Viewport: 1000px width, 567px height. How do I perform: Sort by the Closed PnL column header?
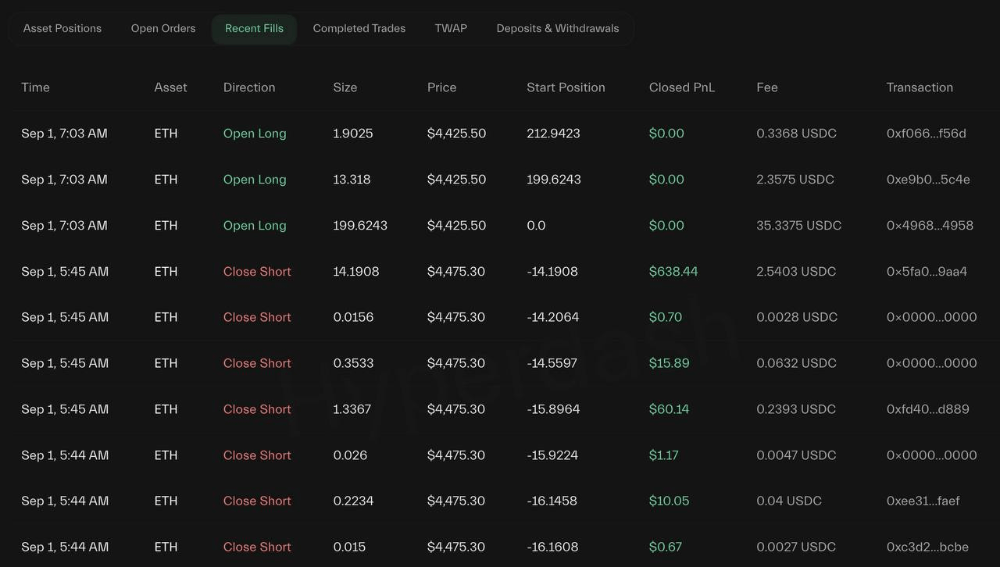[x=682, y=87]
